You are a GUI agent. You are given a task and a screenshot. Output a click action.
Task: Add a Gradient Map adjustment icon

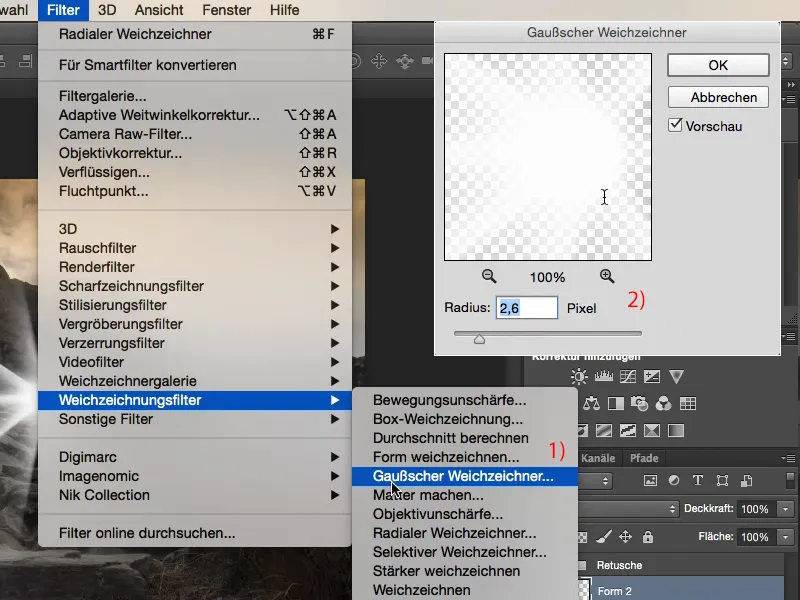(x=676, y=431)
